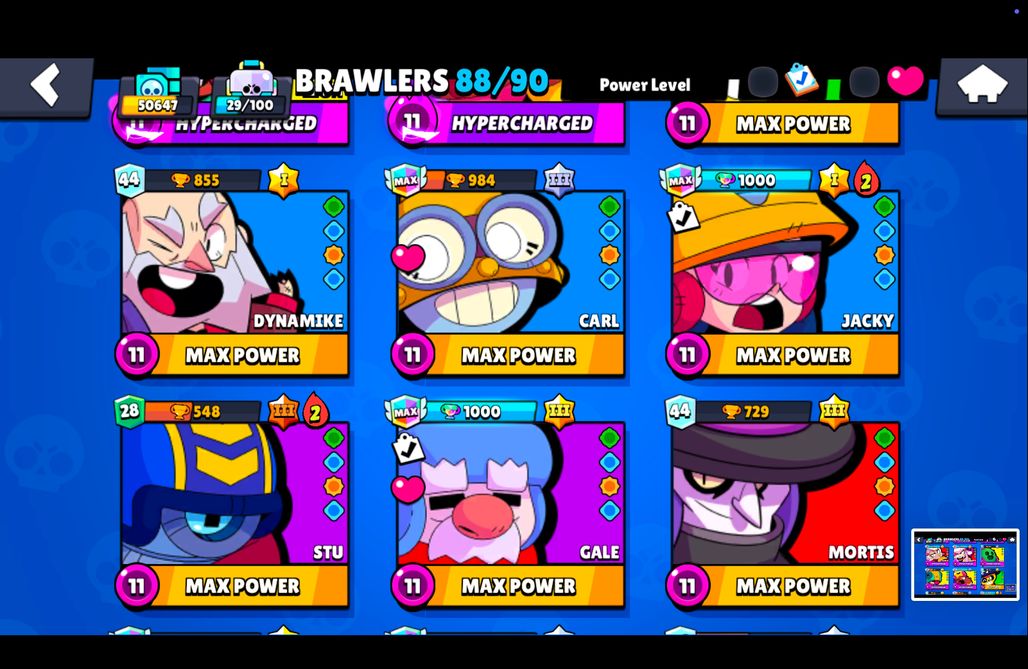Click the heart favorite marker on Carl
The height and width of the screenshot is (669, 1028).
(407, 257)
